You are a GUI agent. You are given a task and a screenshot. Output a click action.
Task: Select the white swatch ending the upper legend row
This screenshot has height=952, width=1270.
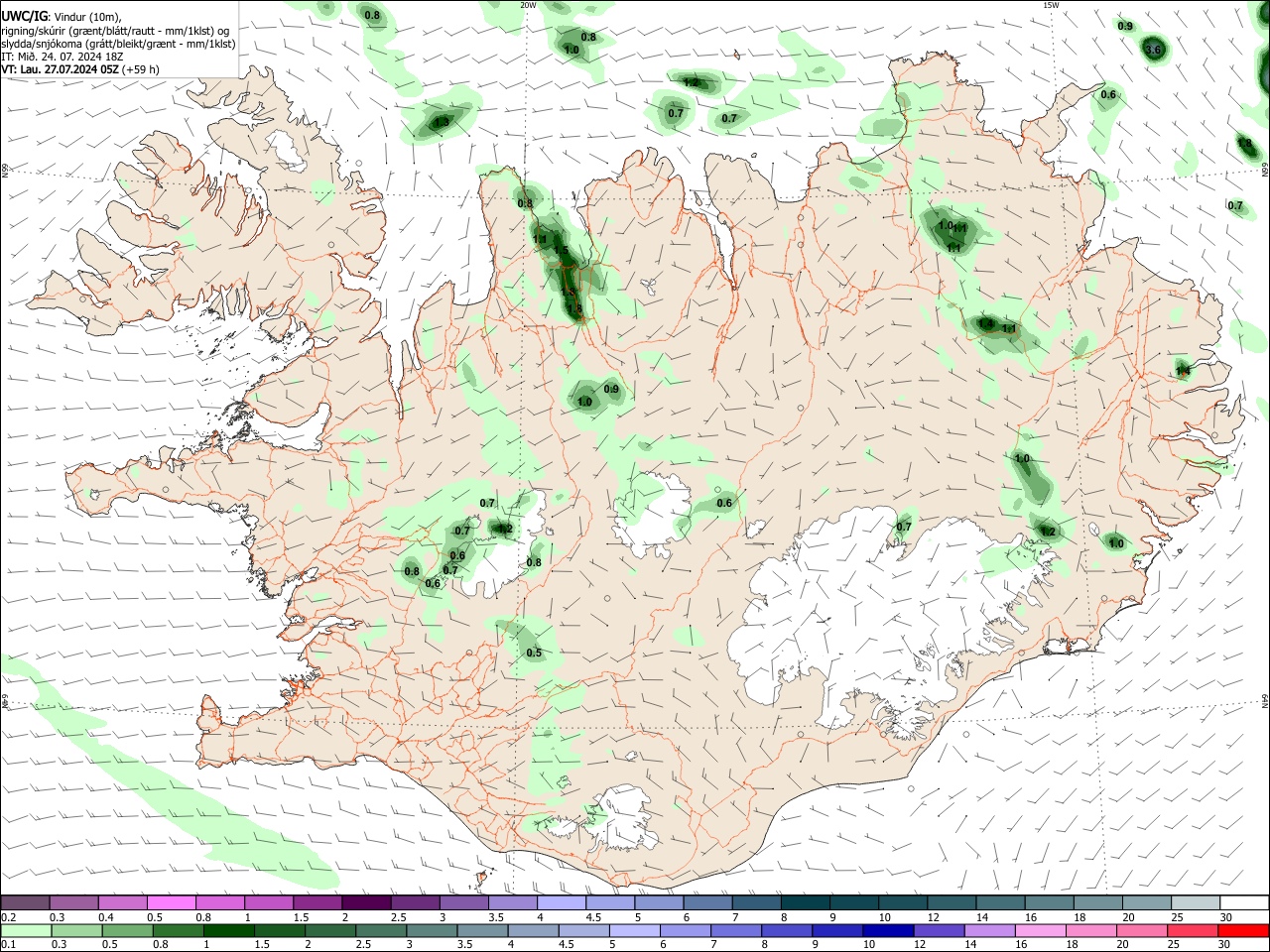(x=1243, y=902)
